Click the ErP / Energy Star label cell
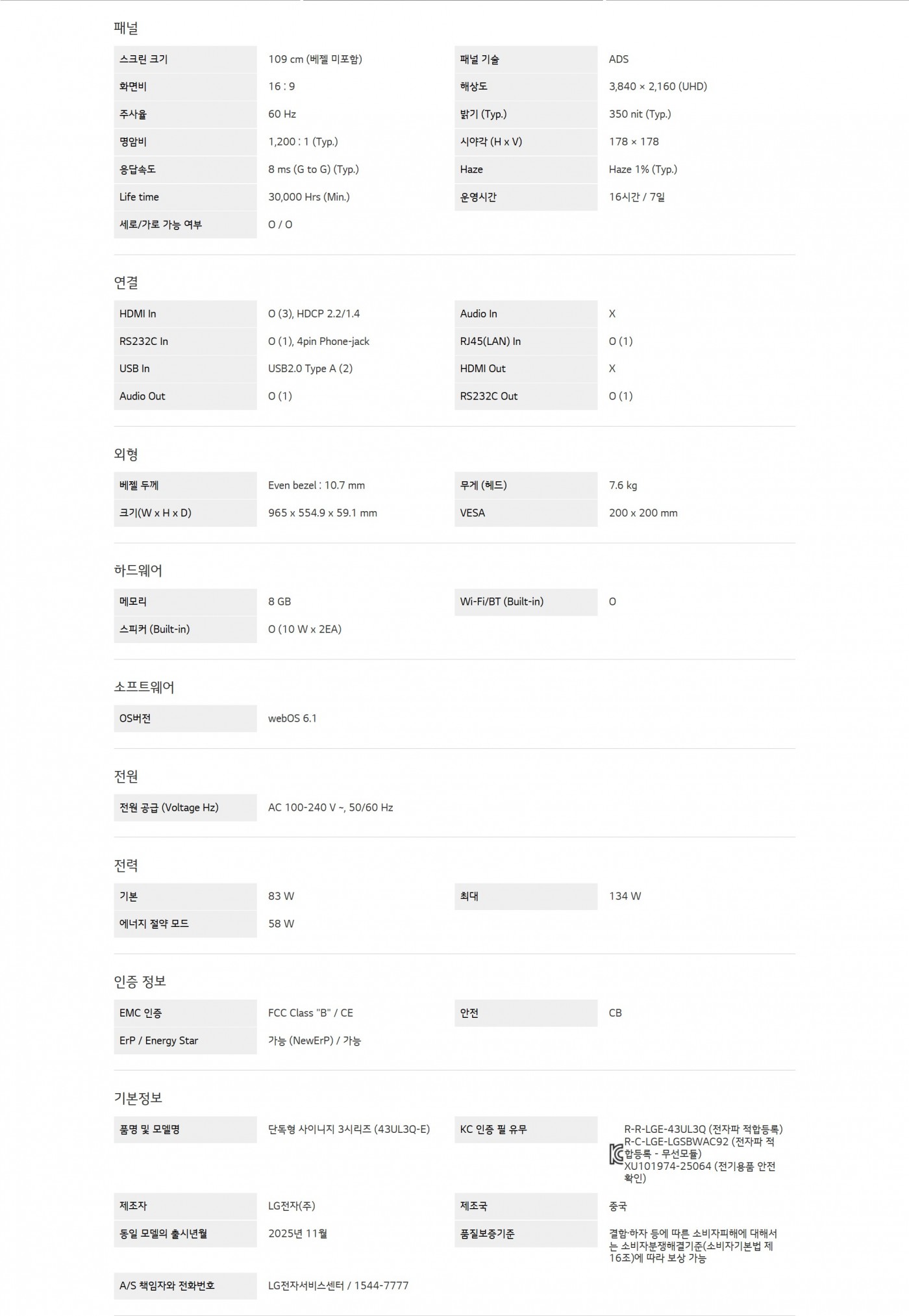This screenshot has height=1316, width=909. point(185,1041)
